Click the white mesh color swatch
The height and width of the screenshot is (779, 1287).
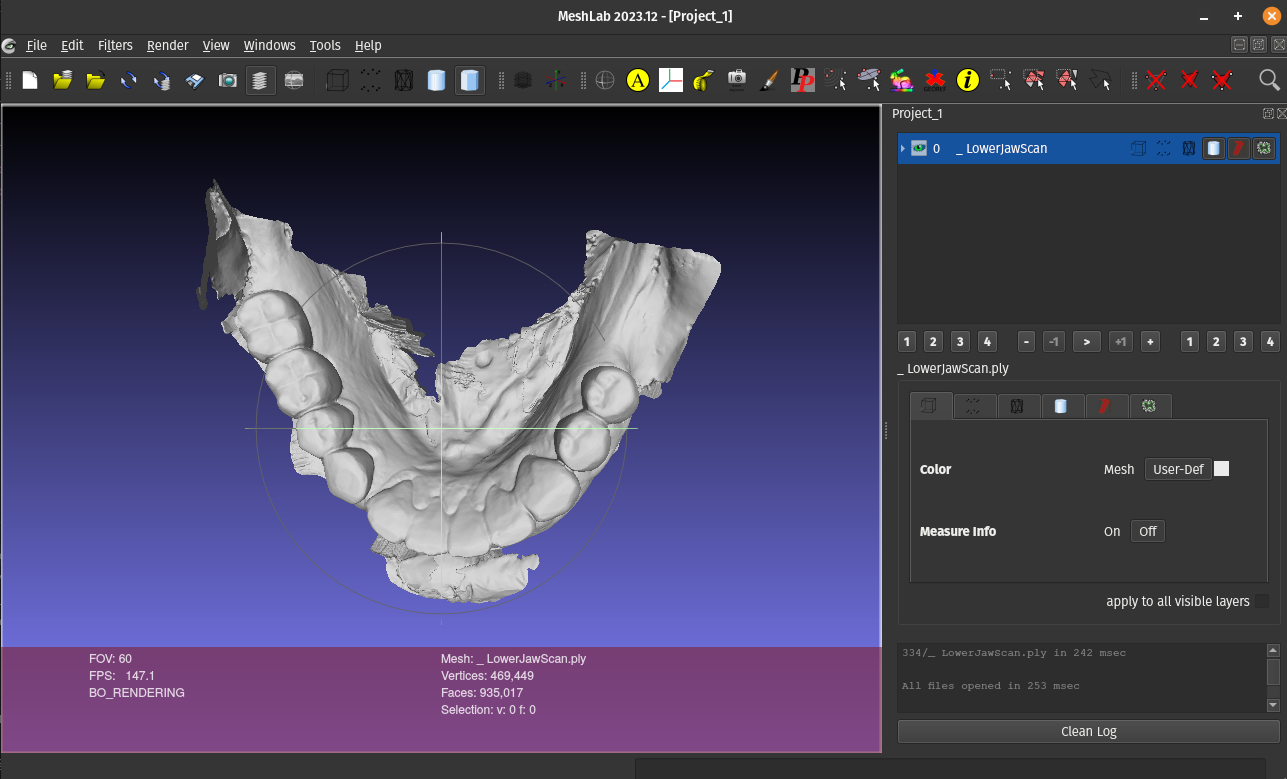[1221, 469]
